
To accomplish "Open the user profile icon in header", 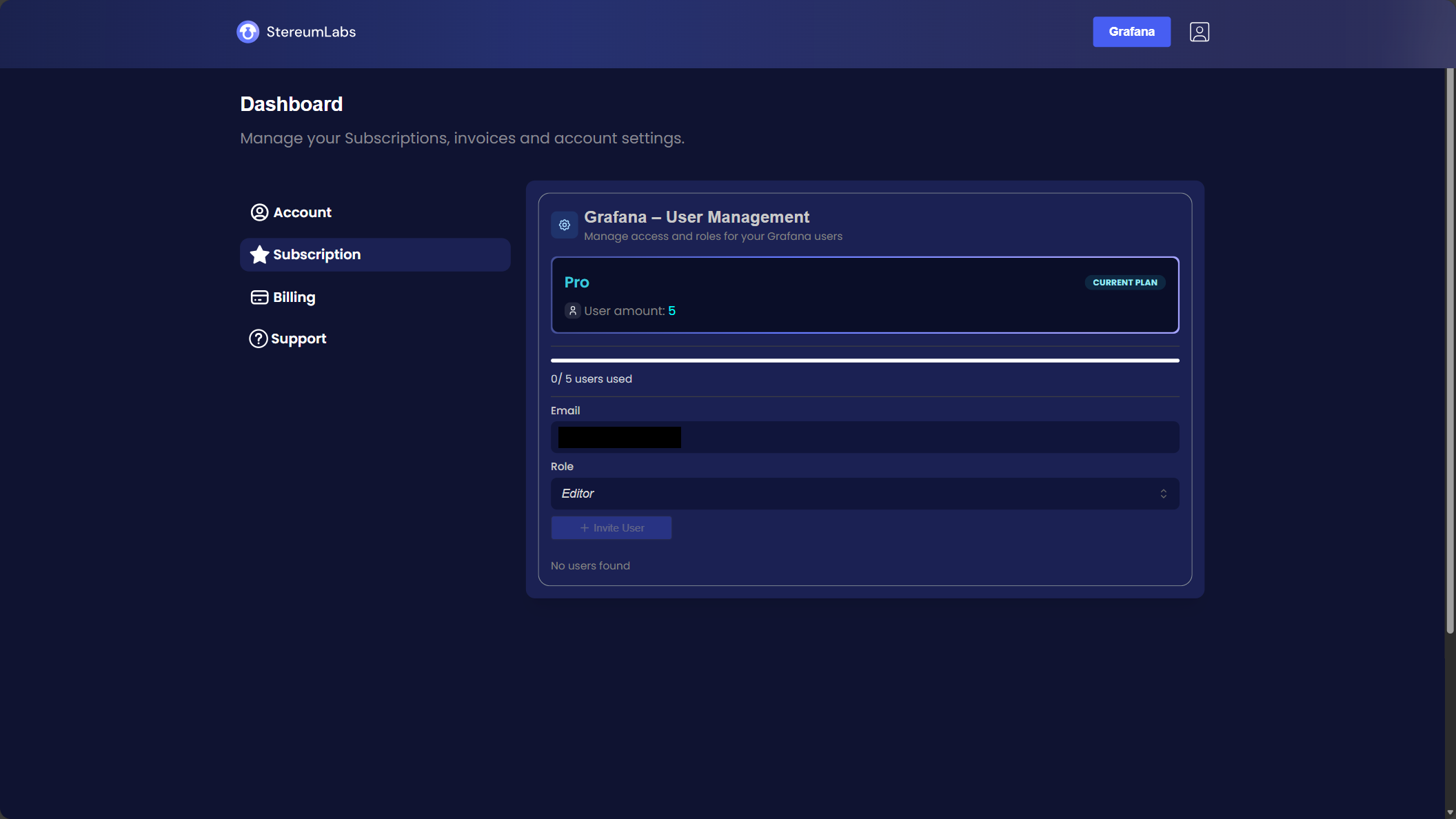I will click(1199, 32).
